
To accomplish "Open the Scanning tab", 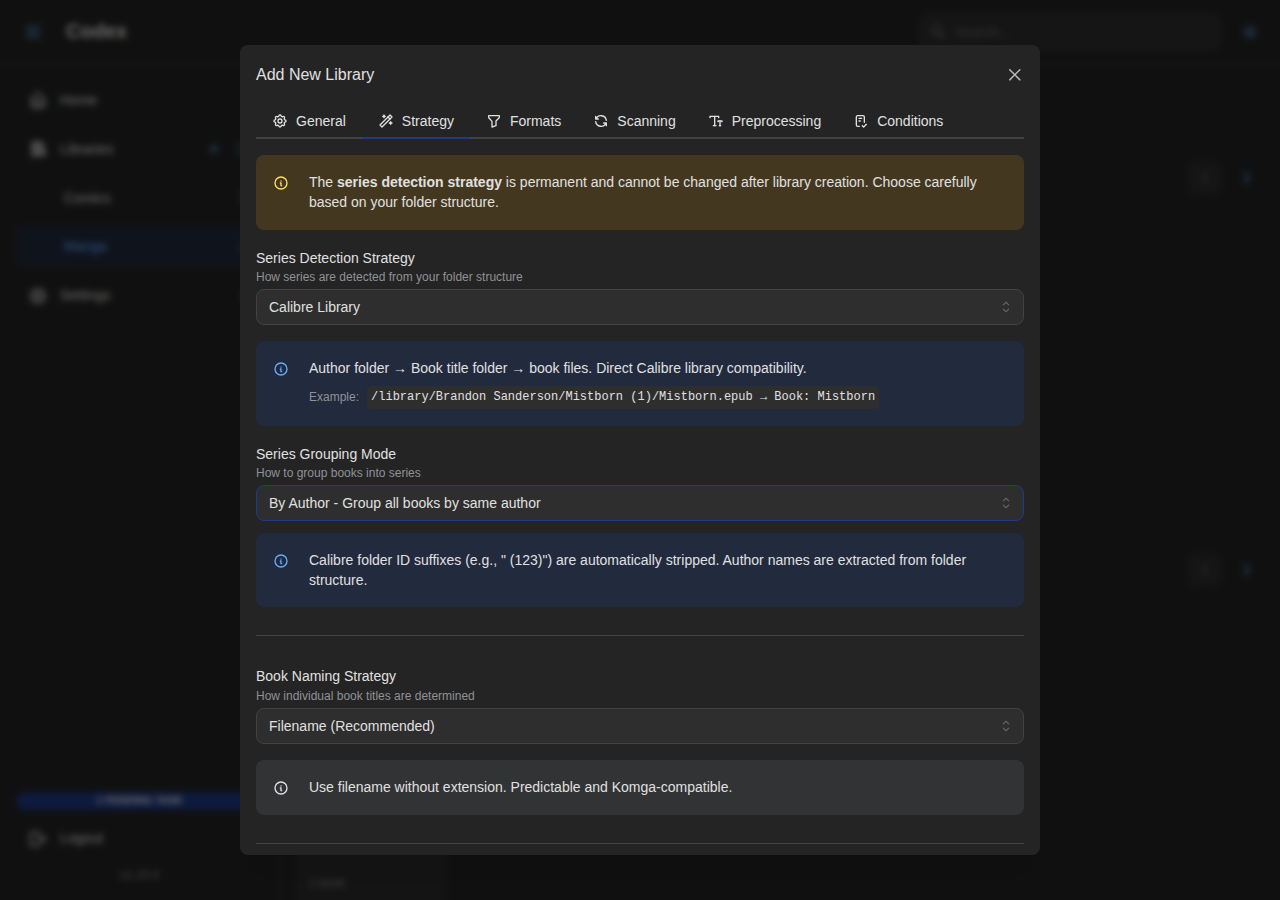I will coord(634,121).
